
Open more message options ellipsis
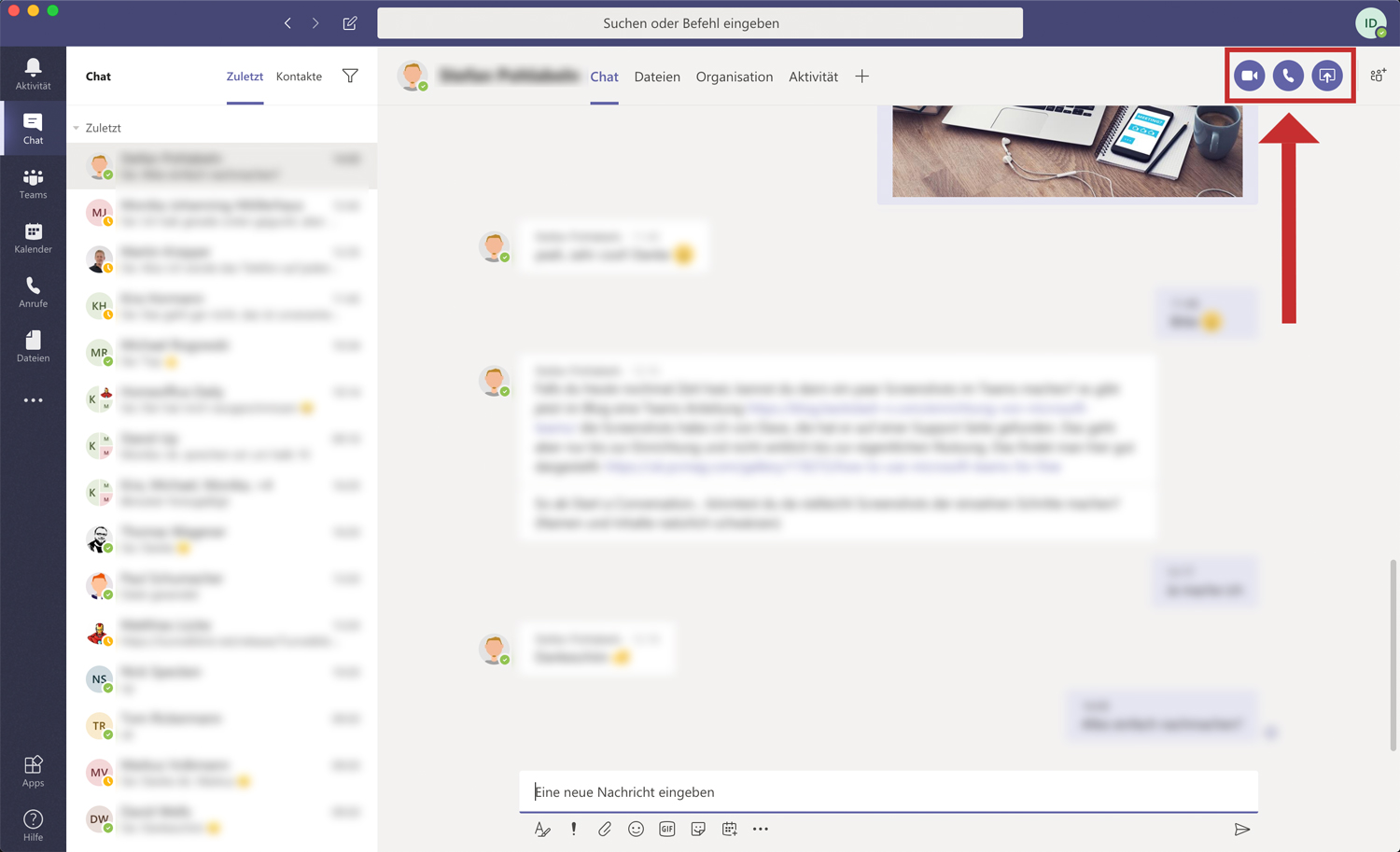click(x=761, y=829)
